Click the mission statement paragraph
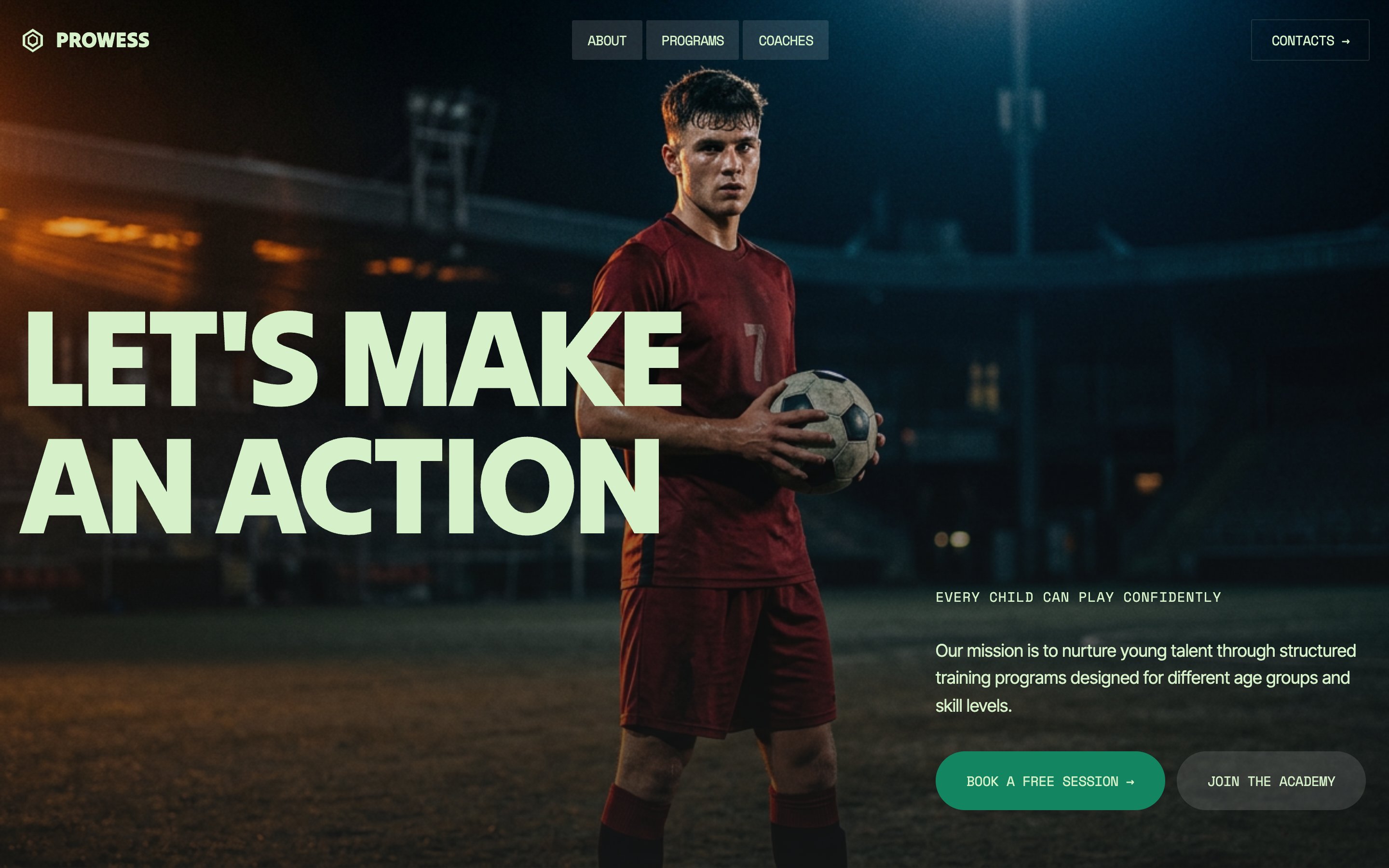 pyautogui.click(x=1145, y=678)
